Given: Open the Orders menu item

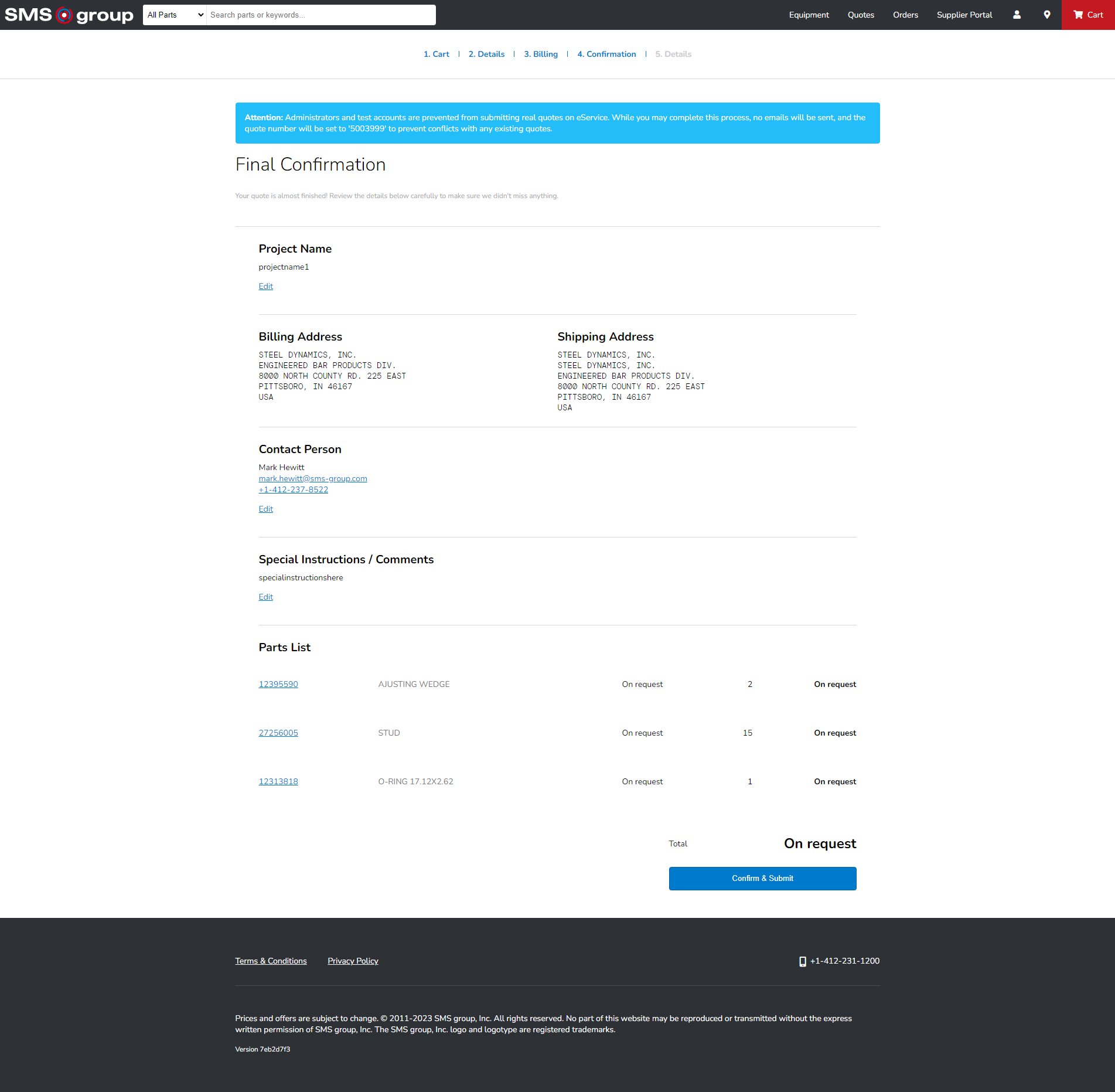Looking at the screenshot, I should (x=905, y=15).
